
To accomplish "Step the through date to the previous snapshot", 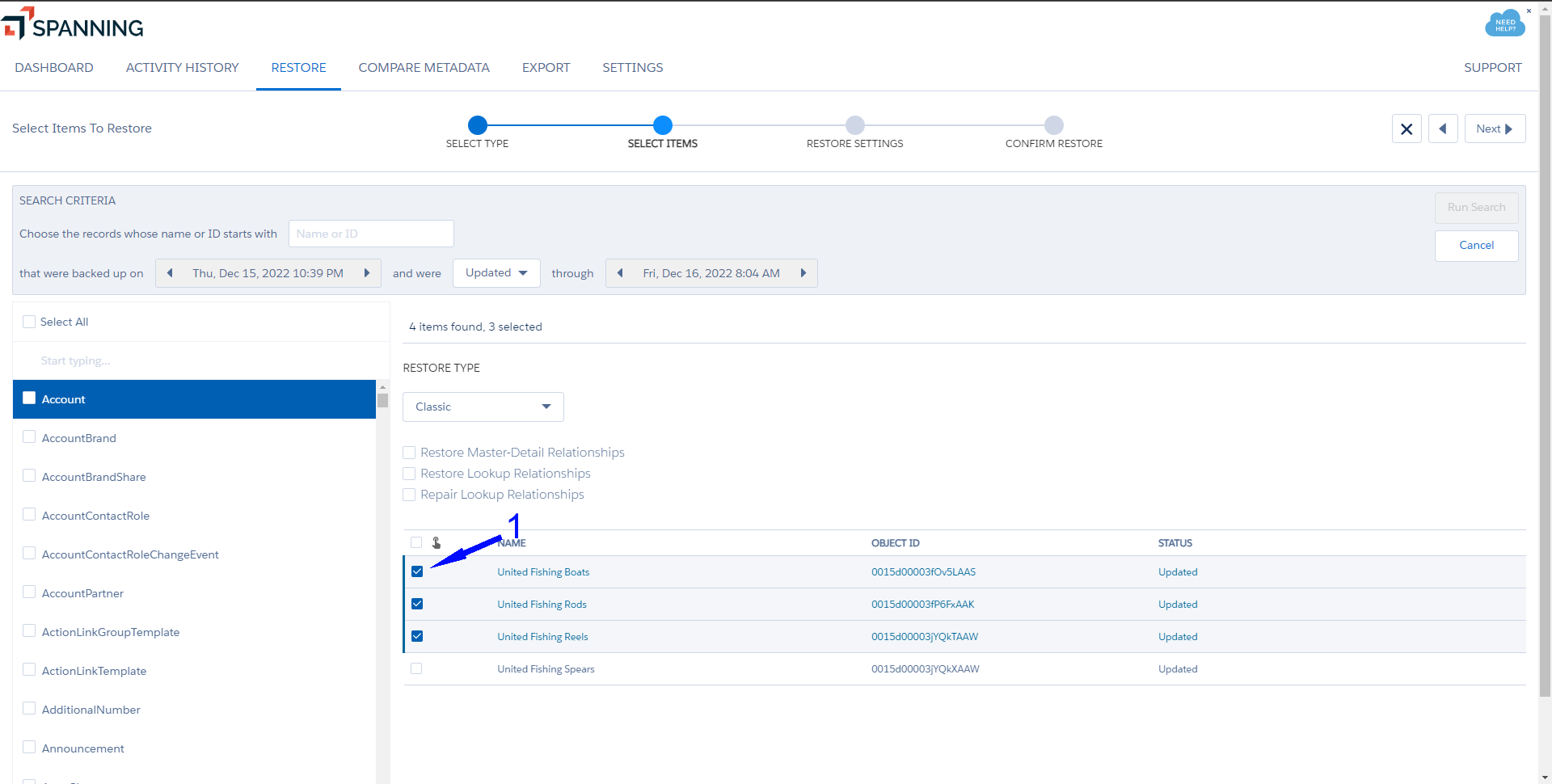I will (620, 273).
